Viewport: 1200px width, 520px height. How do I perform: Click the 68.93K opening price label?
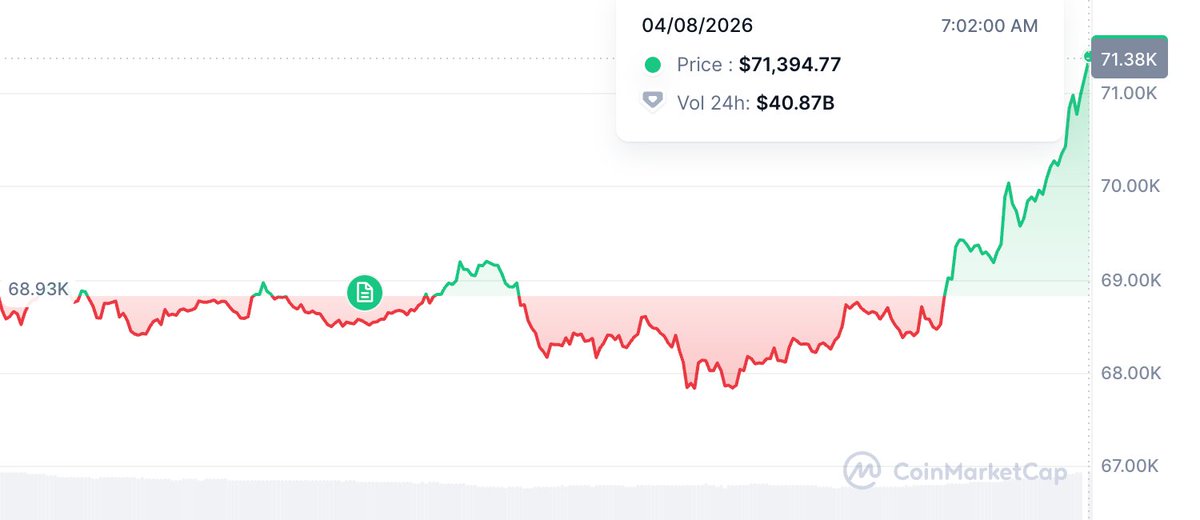click(38, 290)
